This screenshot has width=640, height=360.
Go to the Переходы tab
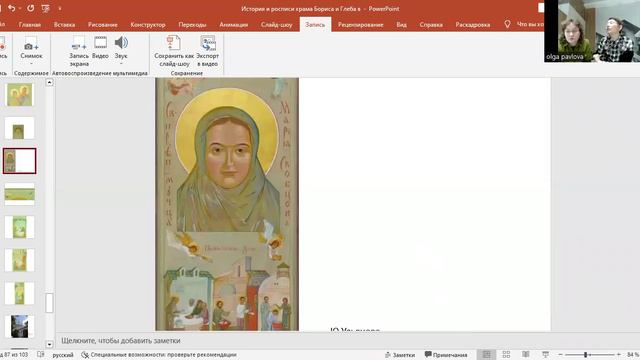192,24
